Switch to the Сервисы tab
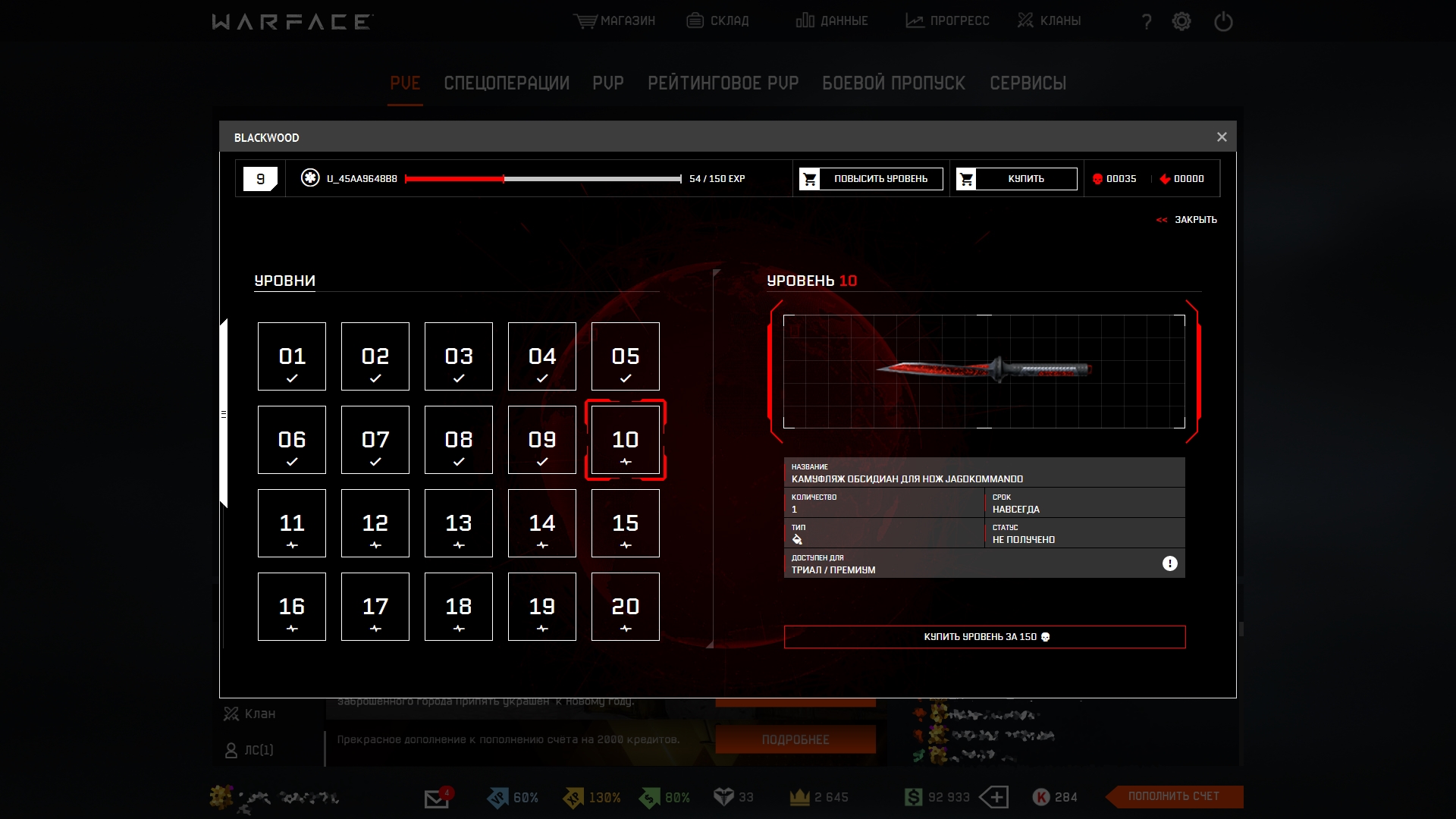This screenshot has height=819, width=1456. click(1028, 83)
